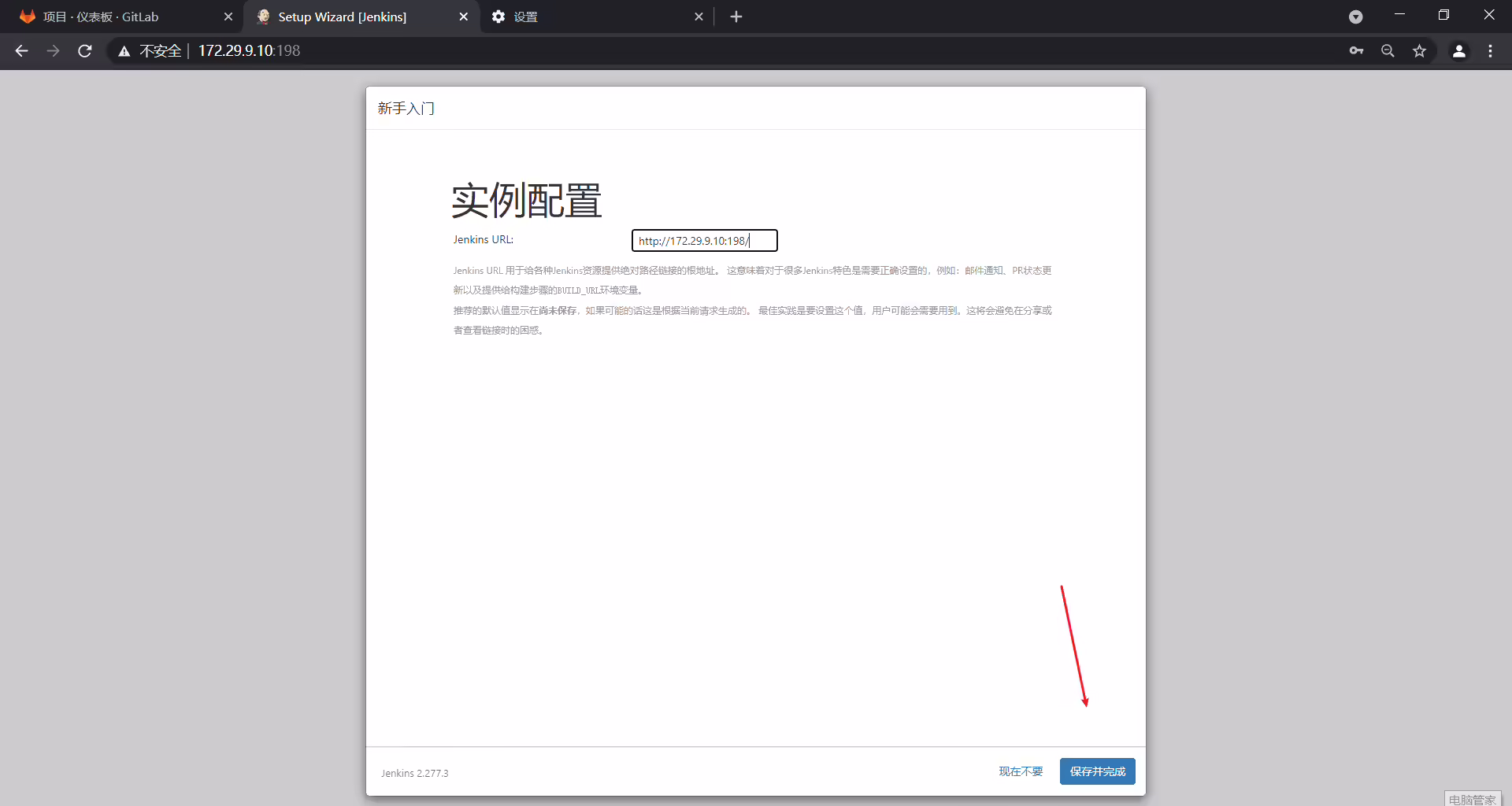The width and height of the screenshot is (1512, 806).
Task: Close the GitLab tab
Action: click(228, 17)
